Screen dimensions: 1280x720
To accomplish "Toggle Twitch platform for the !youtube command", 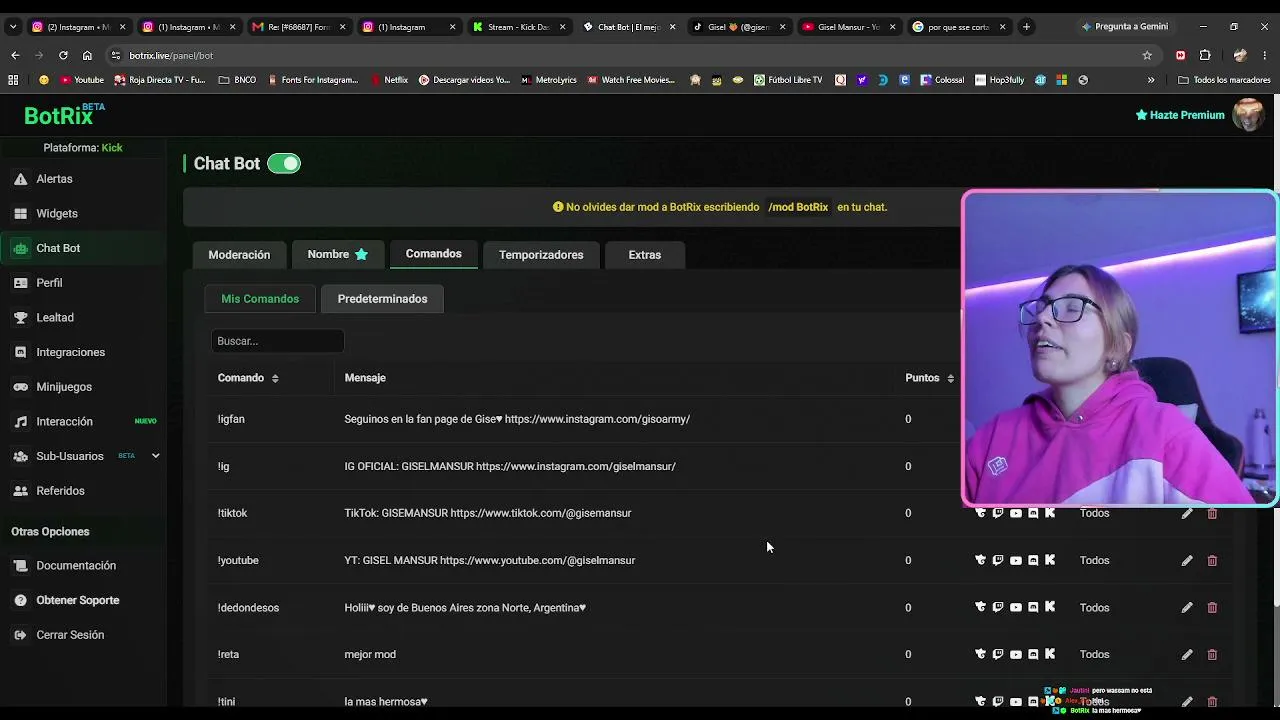I will [x=998, y=561].
